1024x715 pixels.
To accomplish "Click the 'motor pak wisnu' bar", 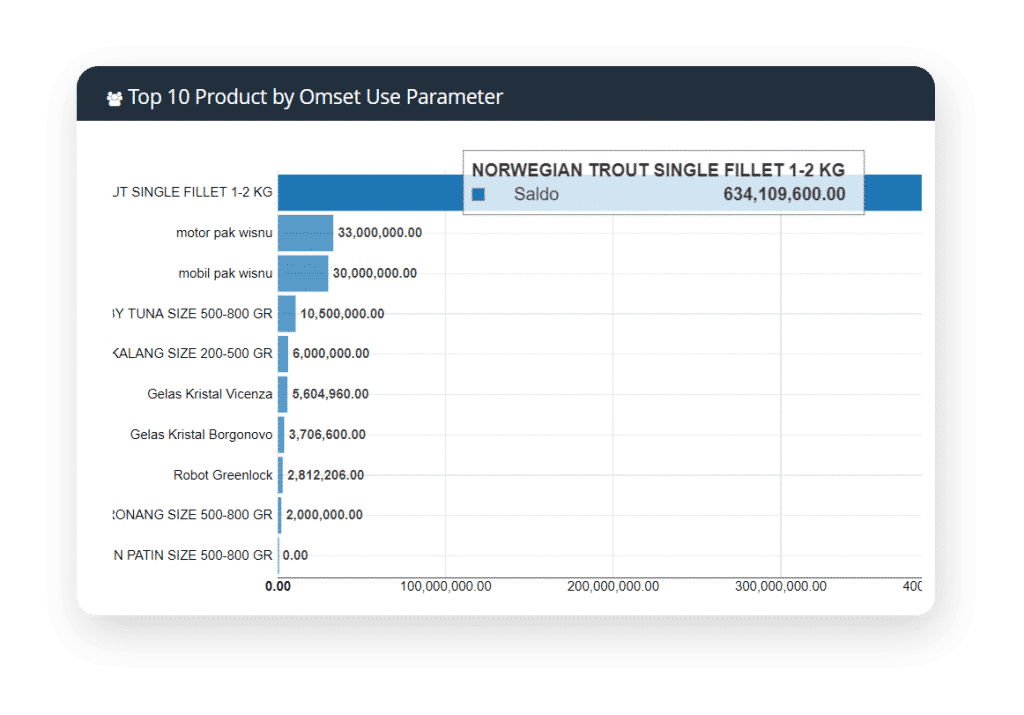I will [x=305, y=233].
